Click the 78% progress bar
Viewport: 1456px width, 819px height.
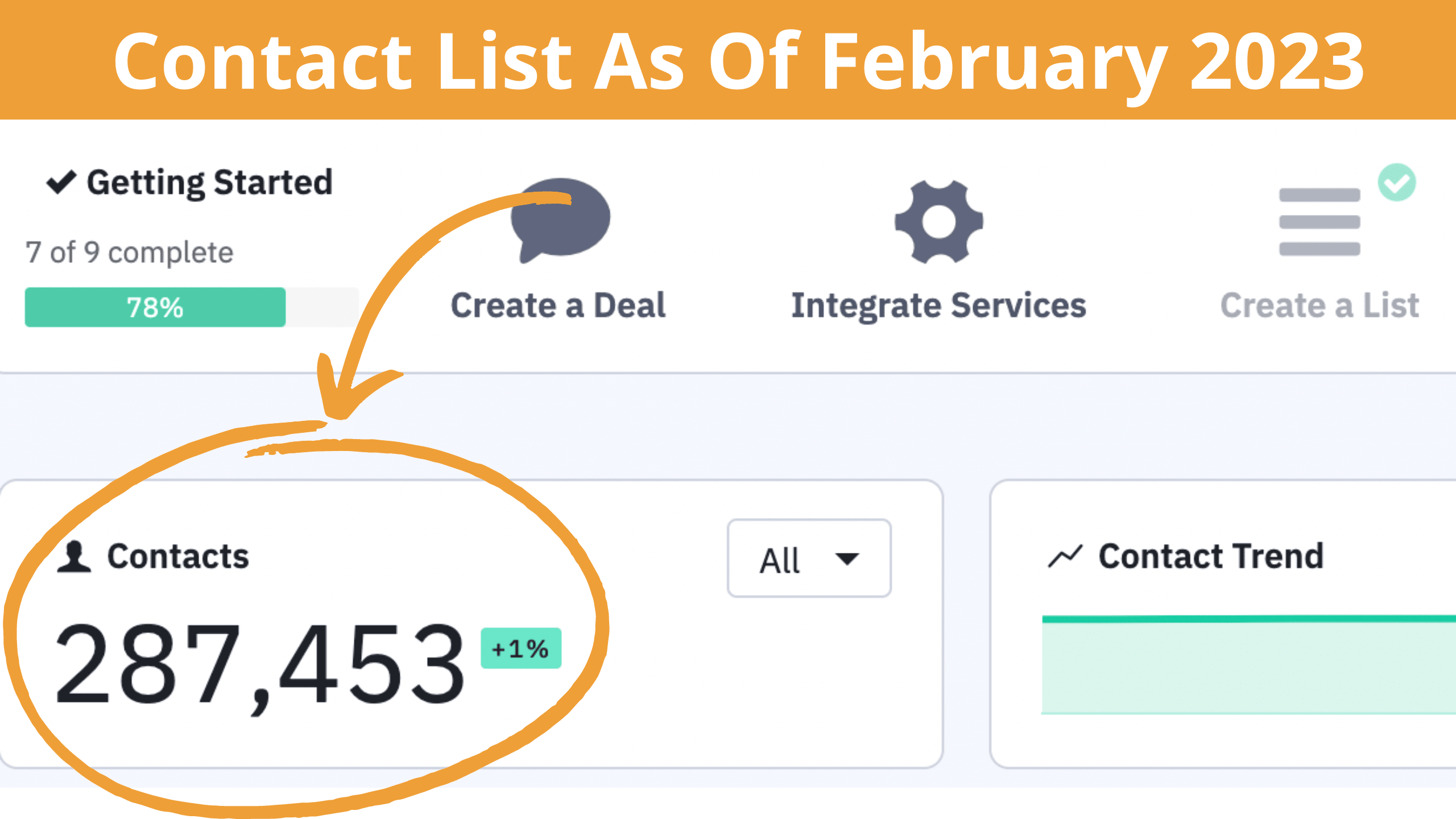click(x=192, y=307)
